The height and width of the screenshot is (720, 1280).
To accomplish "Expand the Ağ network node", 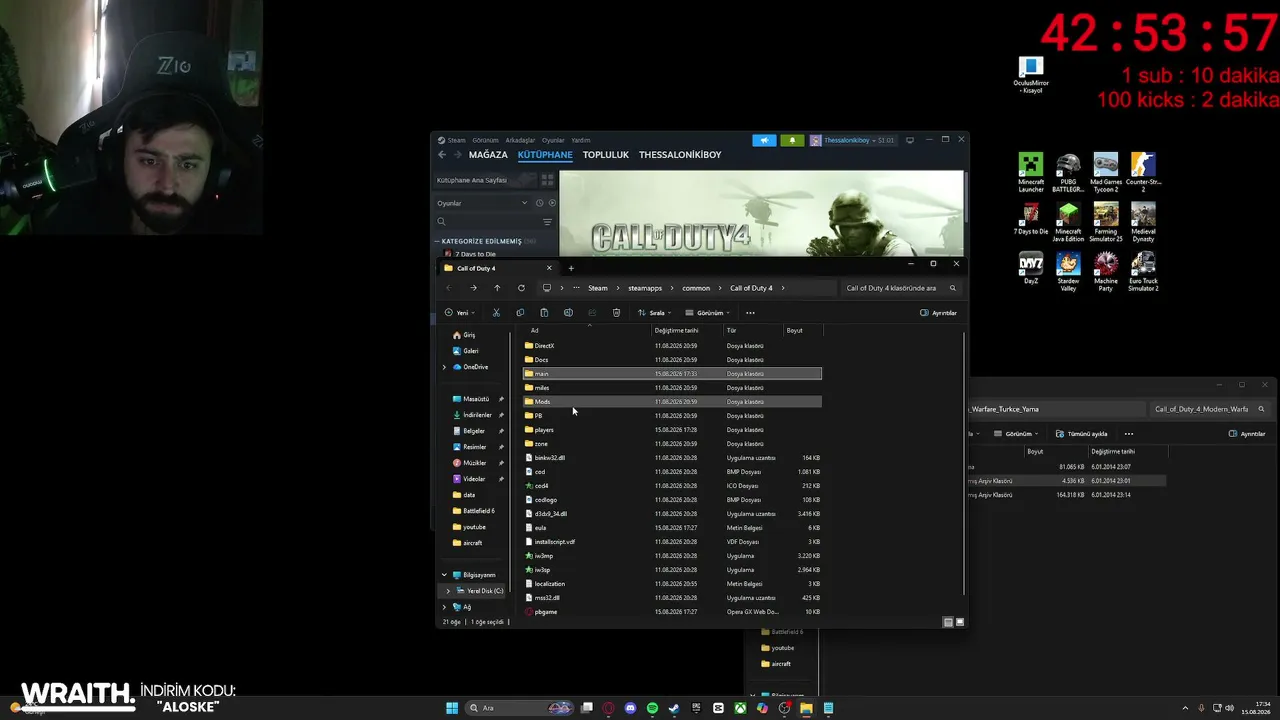I will [444, 607].
